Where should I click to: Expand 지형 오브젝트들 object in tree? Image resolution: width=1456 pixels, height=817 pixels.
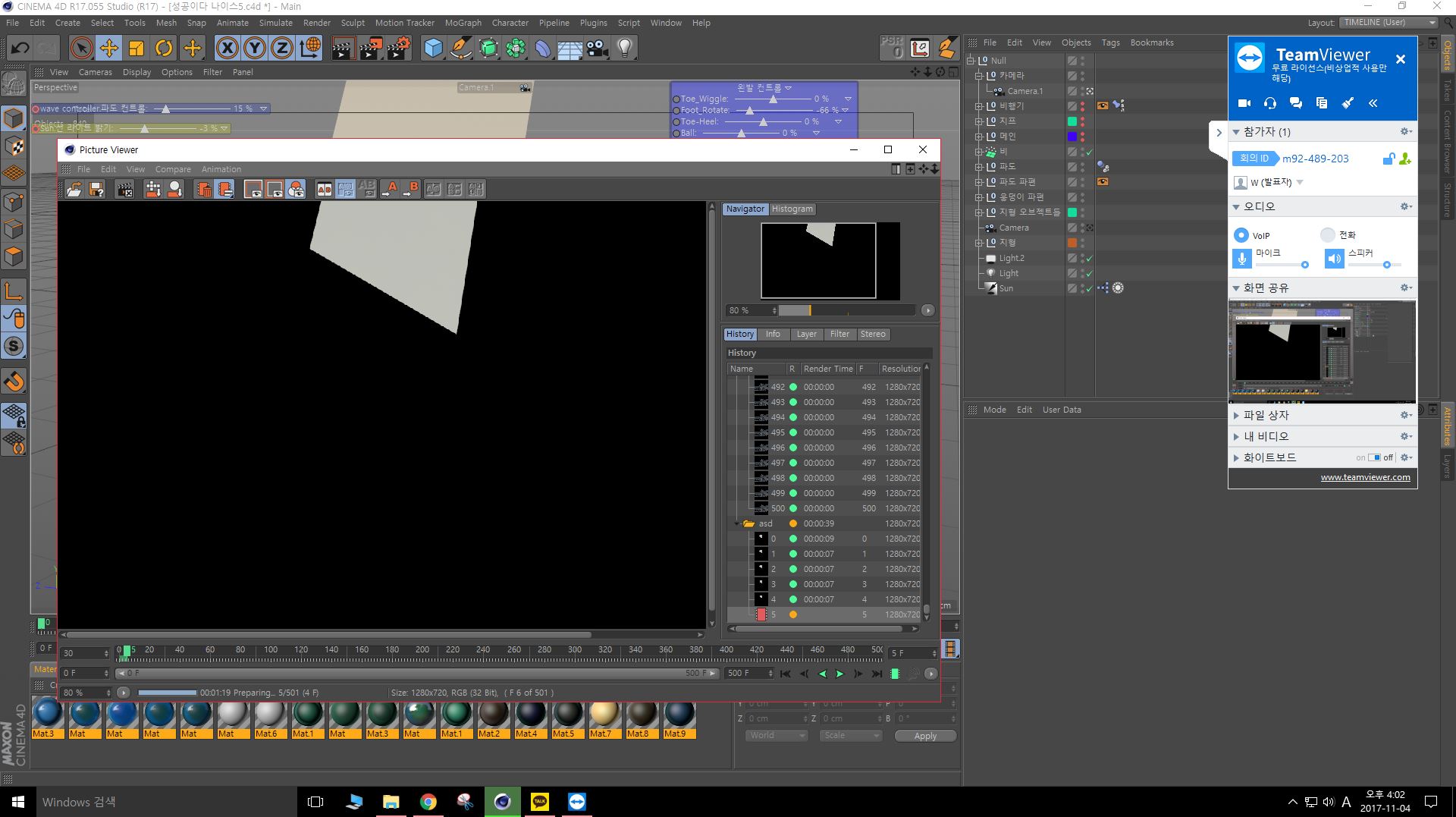[979, 212]
